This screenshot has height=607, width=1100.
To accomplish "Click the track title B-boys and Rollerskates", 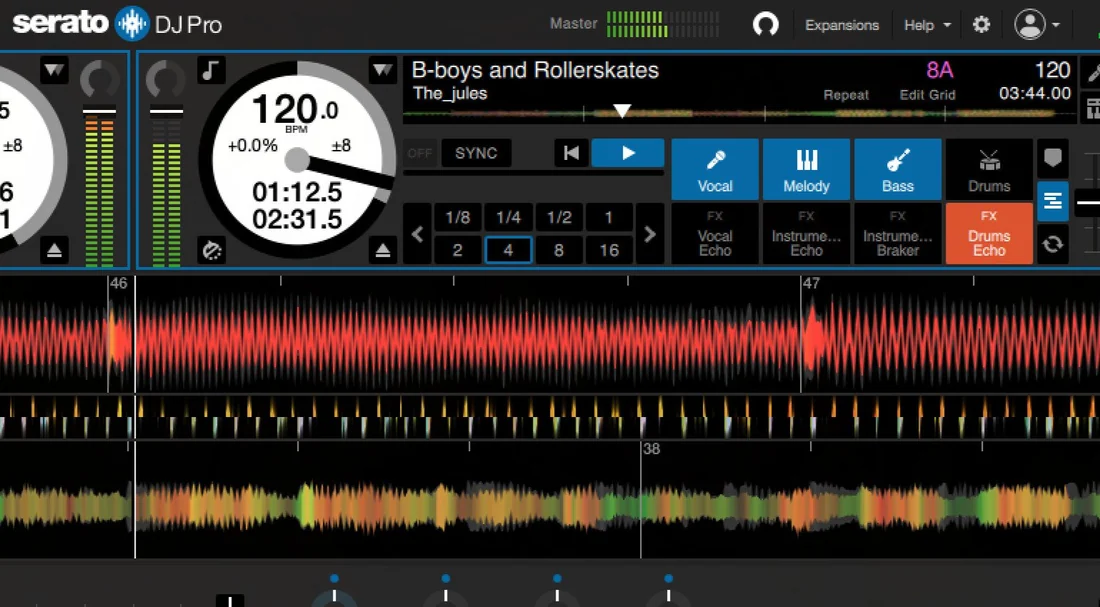I will 535,70.
